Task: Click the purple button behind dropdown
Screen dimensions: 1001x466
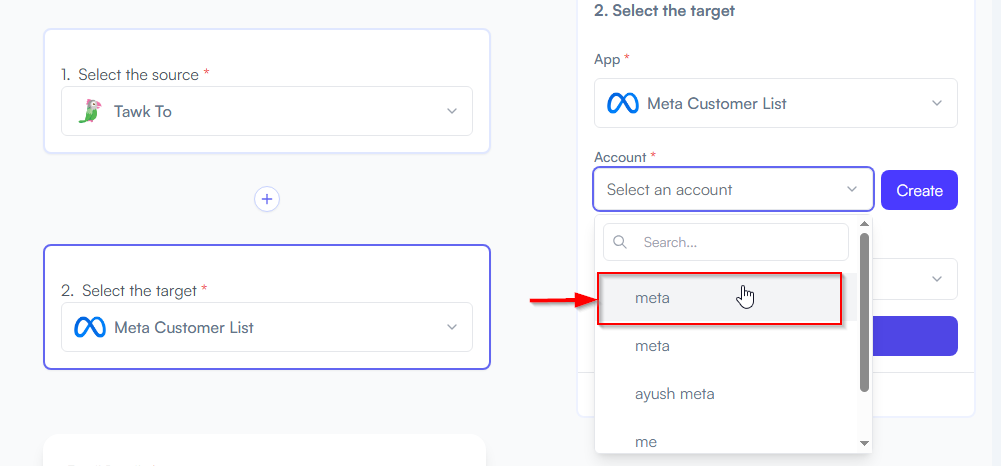Action: 915,336
